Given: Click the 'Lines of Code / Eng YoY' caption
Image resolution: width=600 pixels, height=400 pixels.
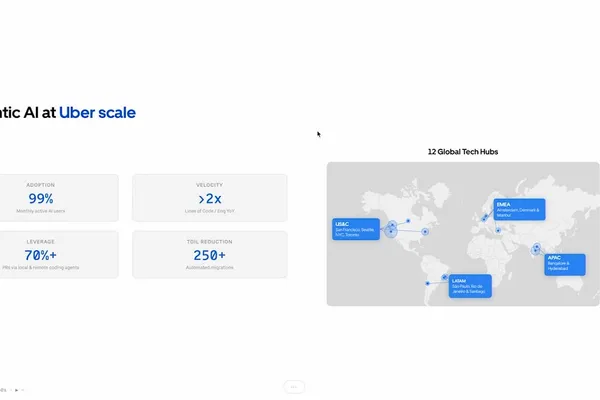Looking at the screenshot, I should click(x=210, y=211).
